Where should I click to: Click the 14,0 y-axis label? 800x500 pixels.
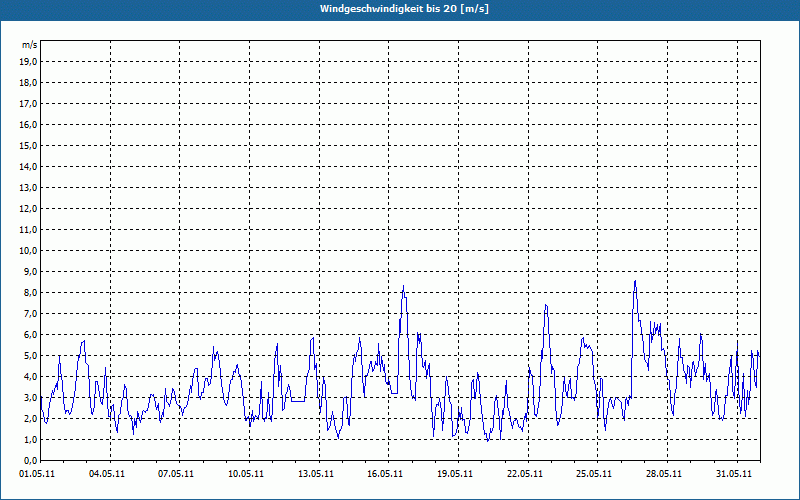point(28,166)
